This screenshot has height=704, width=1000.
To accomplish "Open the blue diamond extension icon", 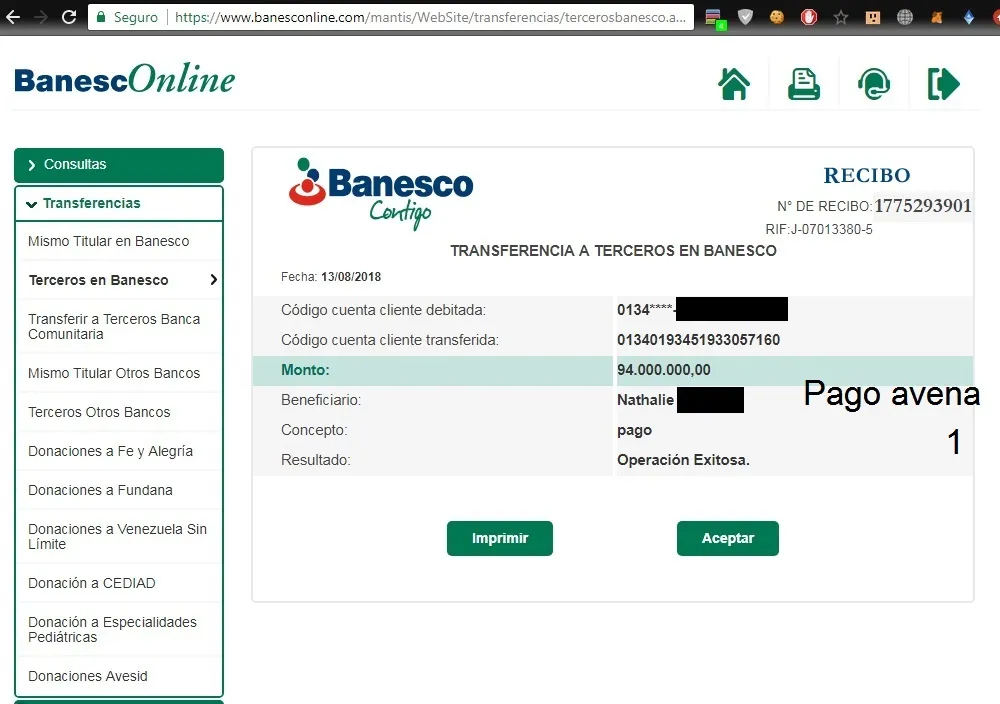I will [x=969, y=17].
